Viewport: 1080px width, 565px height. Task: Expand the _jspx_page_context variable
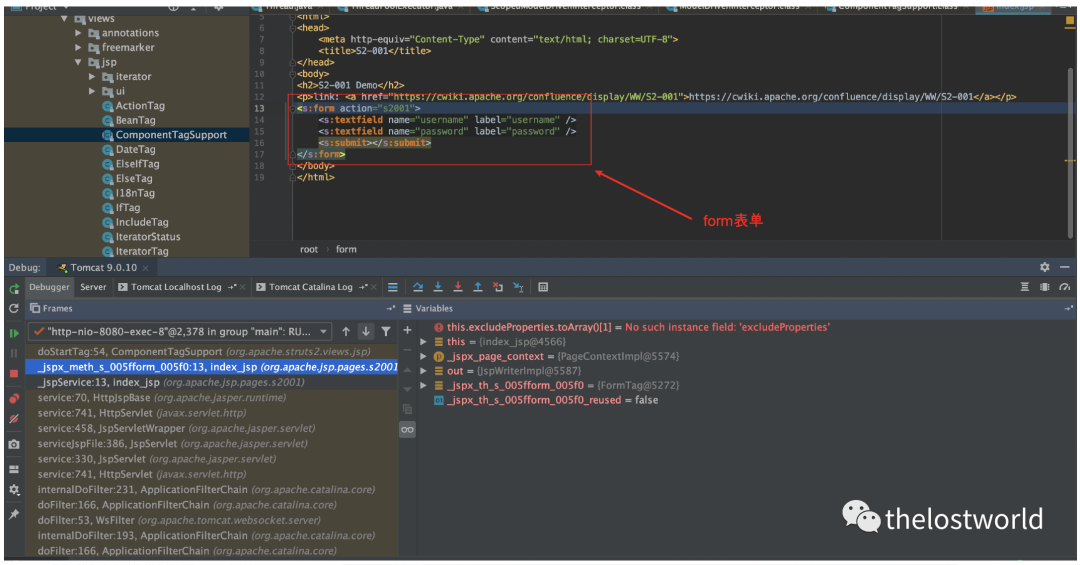(x=424, y=357)
